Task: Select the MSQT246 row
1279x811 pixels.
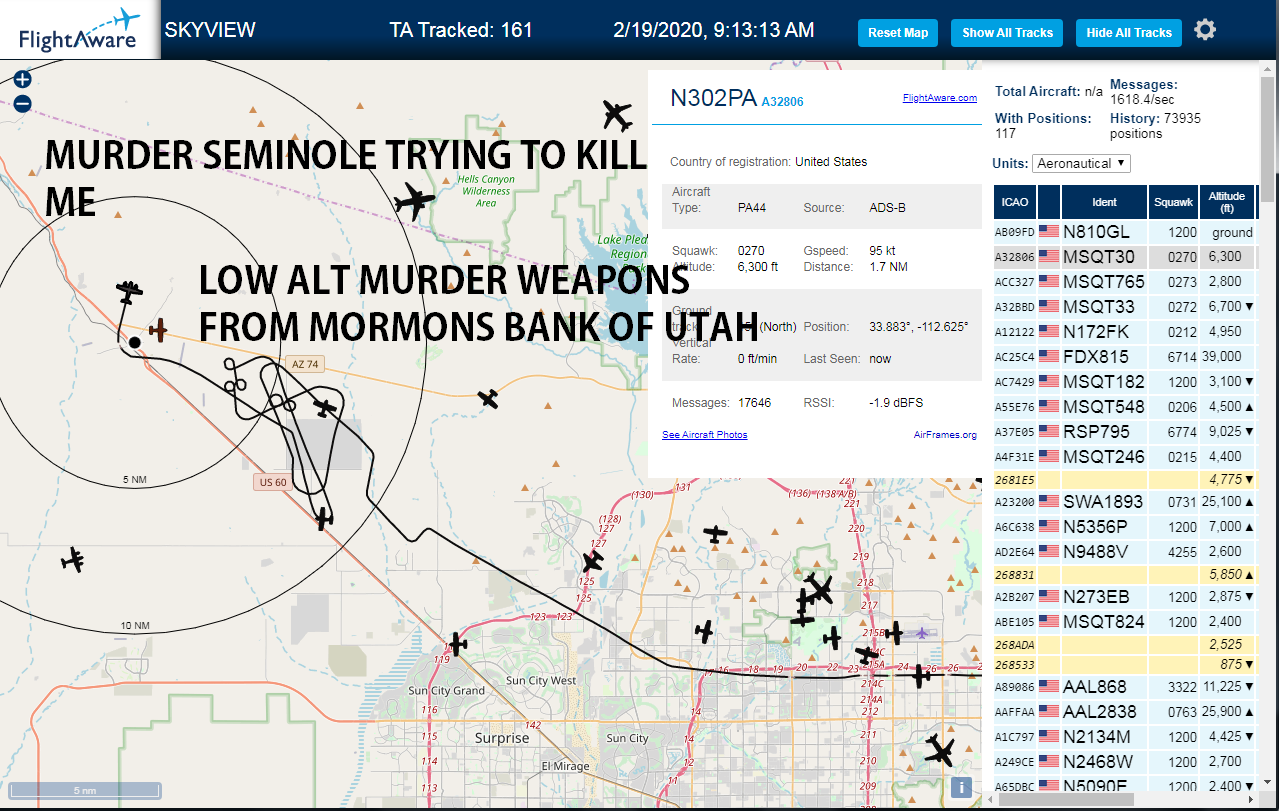Action: click(1124, 457)
